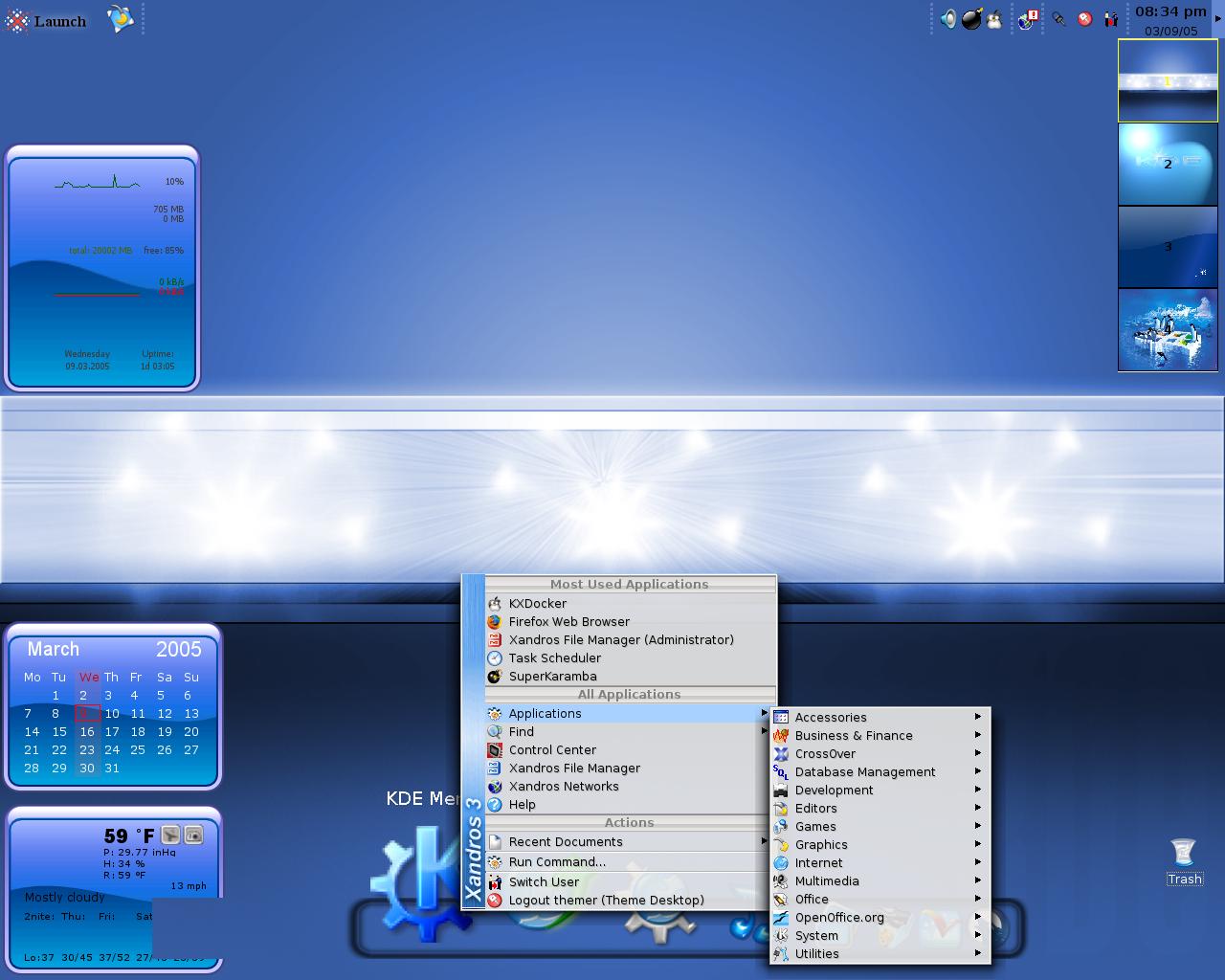The image size is (1225, 980).
Task: Click the bird icon beside Launch
Action: click(120, 19)
